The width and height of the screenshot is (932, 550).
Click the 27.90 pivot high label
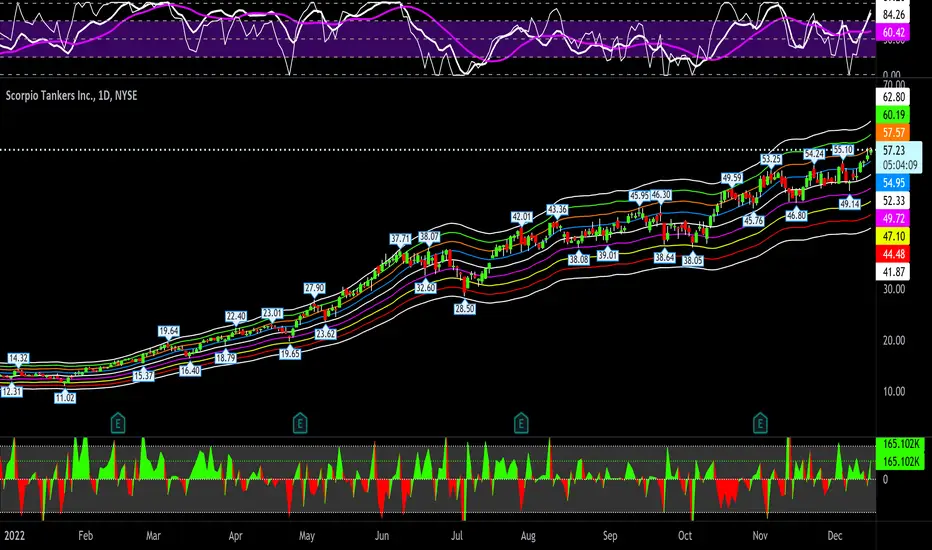tap(314, 288)
